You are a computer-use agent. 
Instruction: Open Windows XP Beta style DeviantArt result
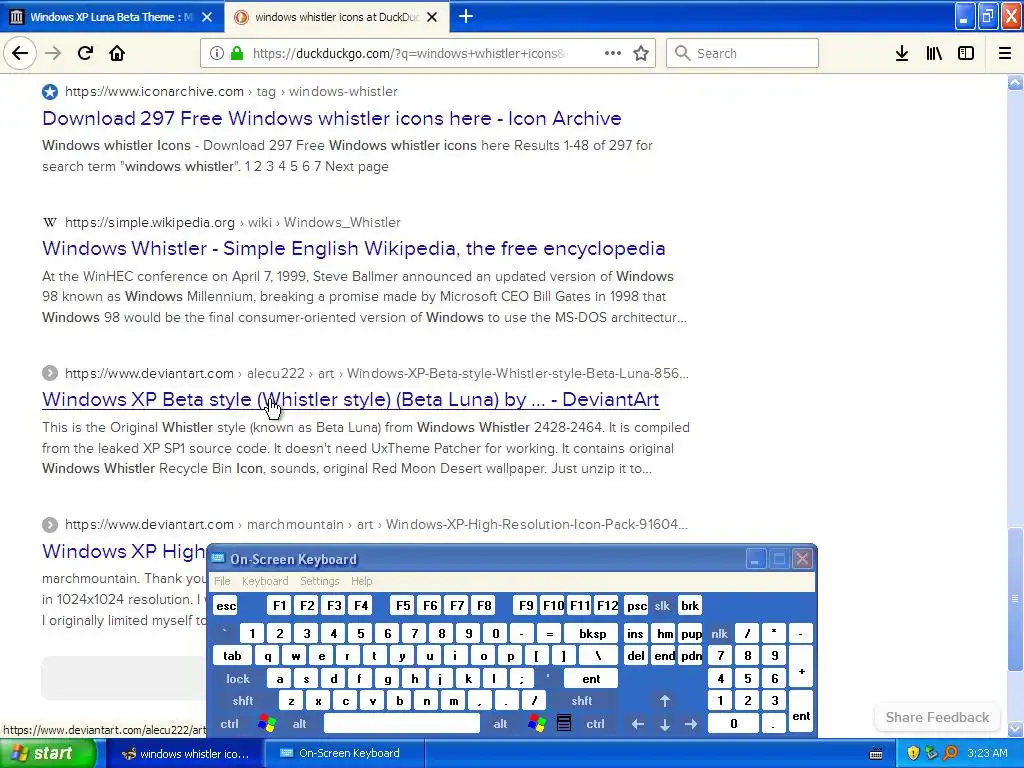351,399
